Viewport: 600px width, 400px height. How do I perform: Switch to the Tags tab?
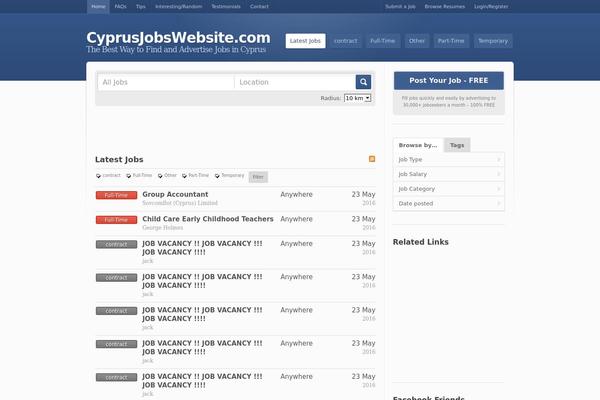(457, 145)
